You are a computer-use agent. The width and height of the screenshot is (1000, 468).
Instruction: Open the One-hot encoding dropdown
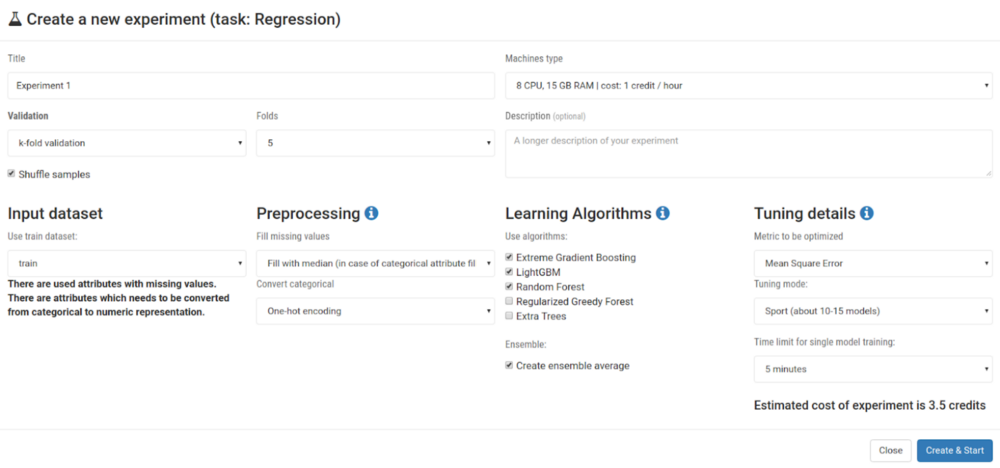point(376,311)
